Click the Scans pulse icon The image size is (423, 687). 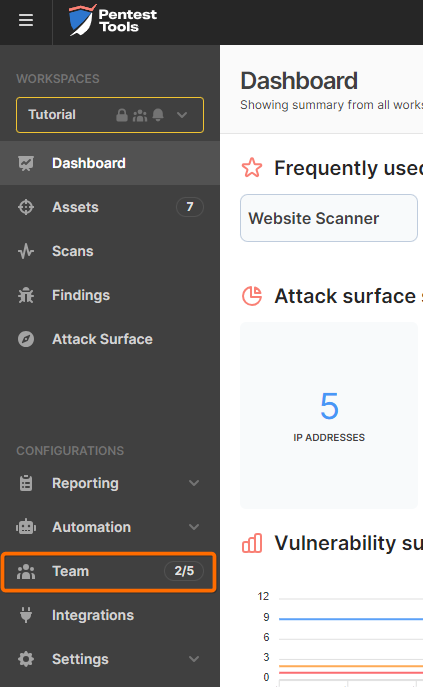[26, 251]
